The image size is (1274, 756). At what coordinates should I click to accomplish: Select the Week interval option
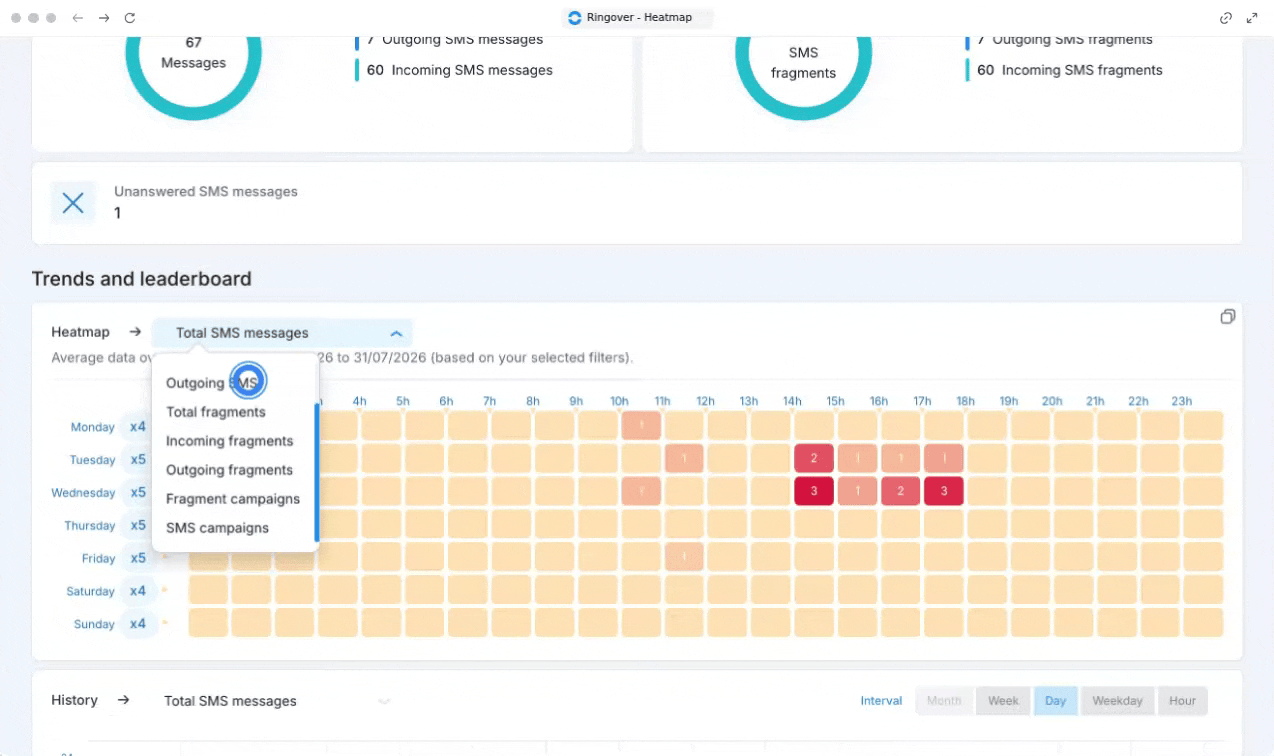coord(1003,701)
